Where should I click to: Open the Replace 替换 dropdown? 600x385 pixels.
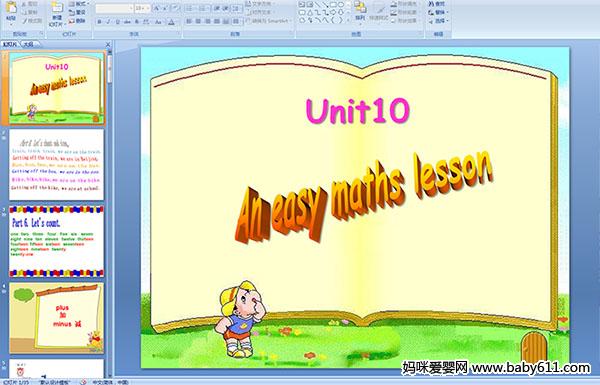coord(438,12)
